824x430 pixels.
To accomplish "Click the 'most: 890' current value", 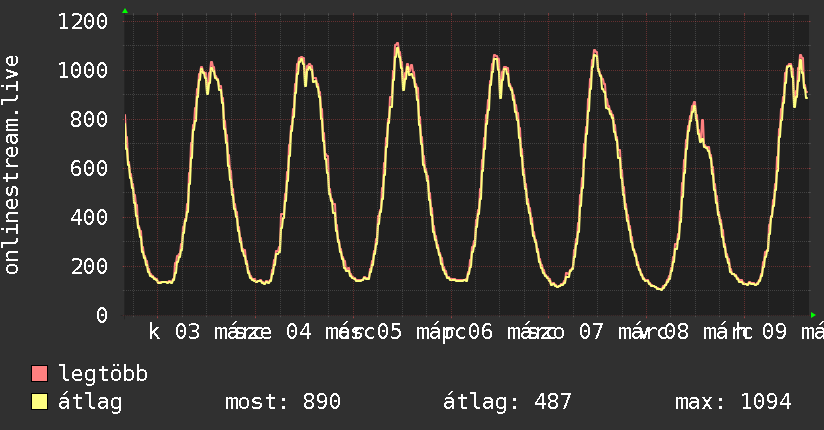I will pyautogui.click(x=284, y=403).
